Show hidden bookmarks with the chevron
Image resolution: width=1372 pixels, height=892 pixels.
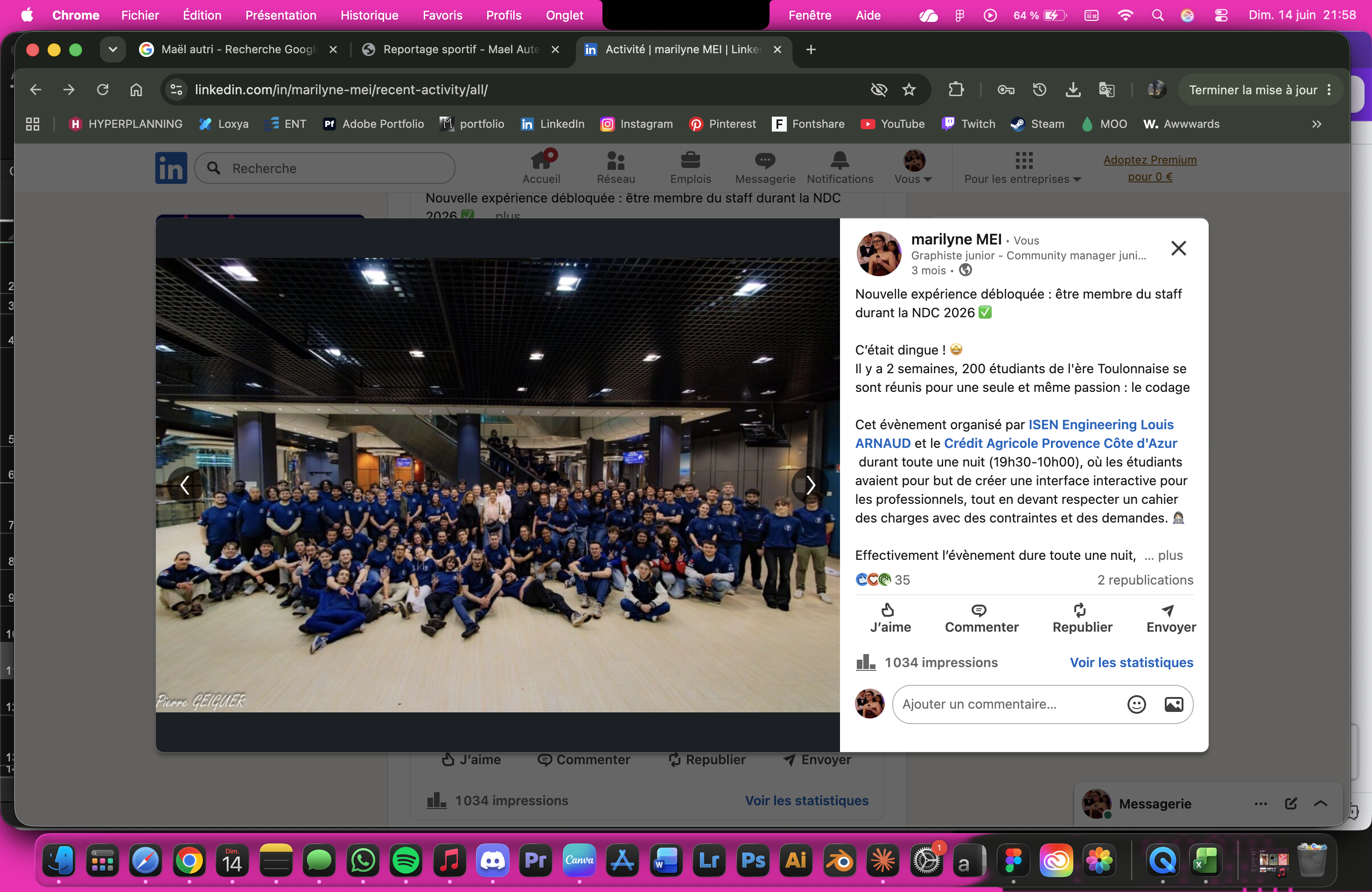click(1316, 124)
